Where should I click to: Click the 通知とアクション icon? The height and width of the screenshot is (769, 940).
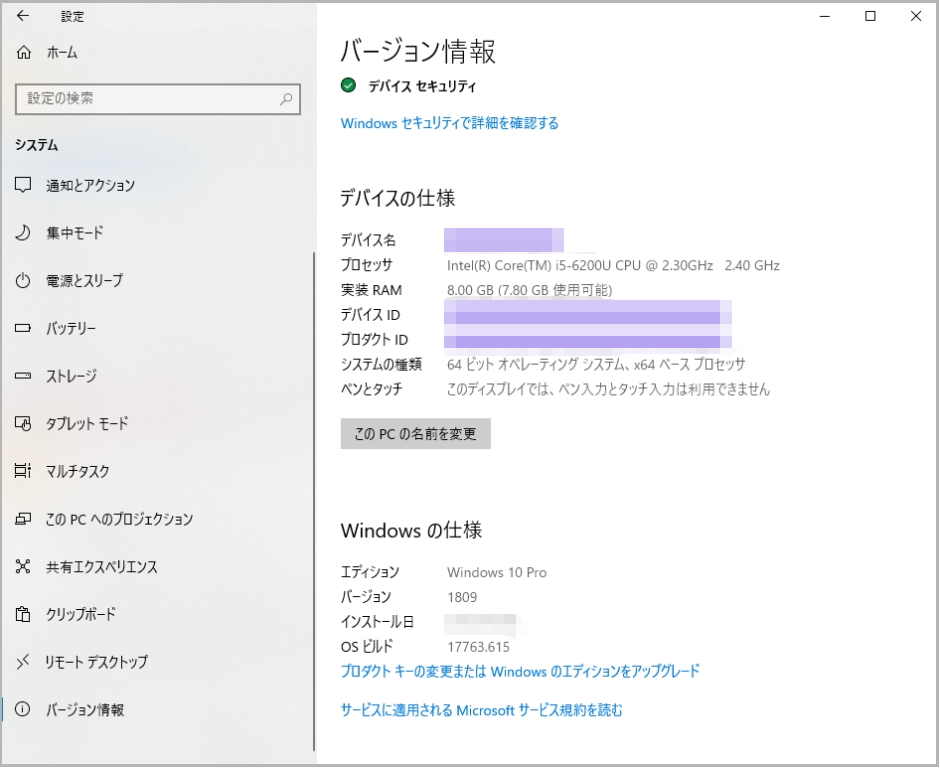[x=23, y=185]
